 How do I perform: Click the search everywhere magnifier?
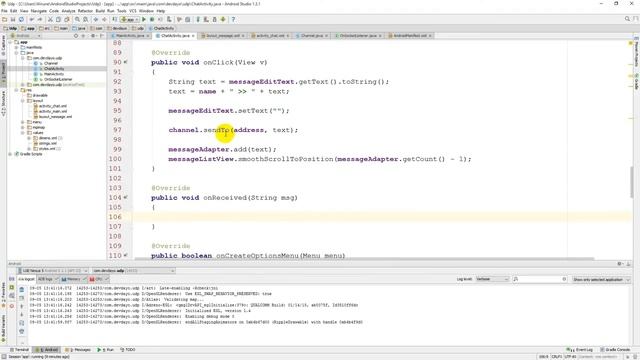(x=627, y=19)
